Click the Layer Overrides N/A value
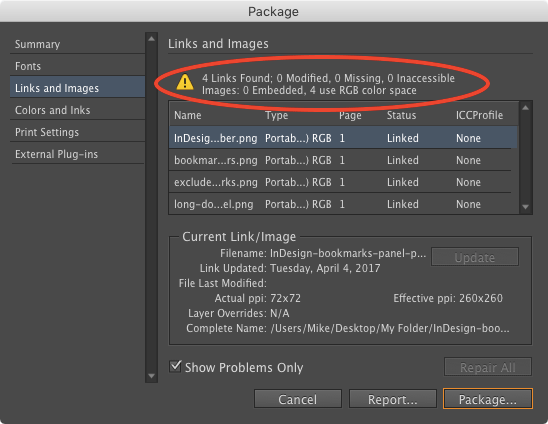This screenshot has width=548, height=424. pyautogui.click(x=280, y=313)
